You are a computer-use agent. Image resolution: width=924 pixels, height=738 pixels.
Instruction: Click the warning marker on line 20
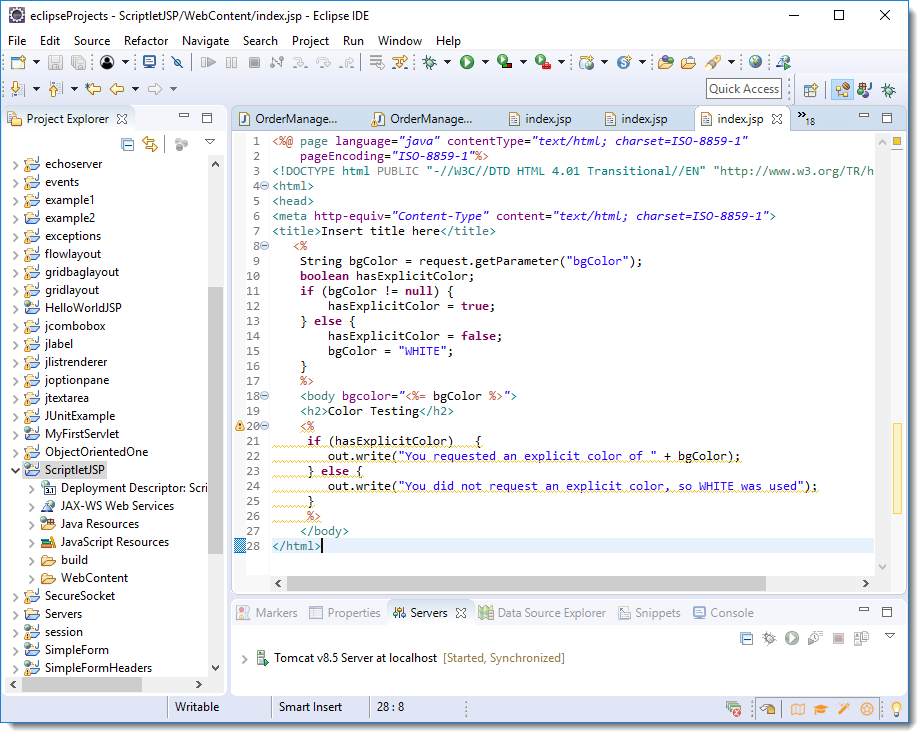point(240,426)
